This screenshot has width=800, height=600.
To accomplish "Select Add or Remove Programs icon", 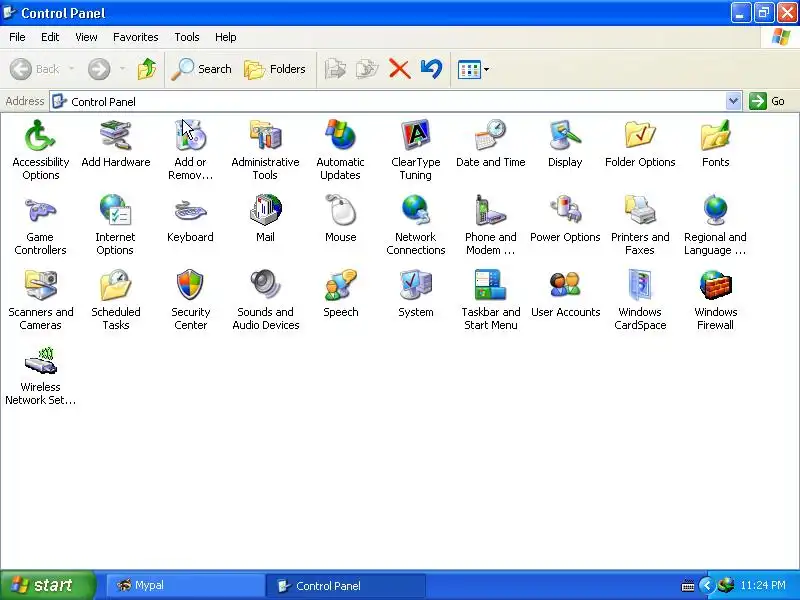I will 190,136.
